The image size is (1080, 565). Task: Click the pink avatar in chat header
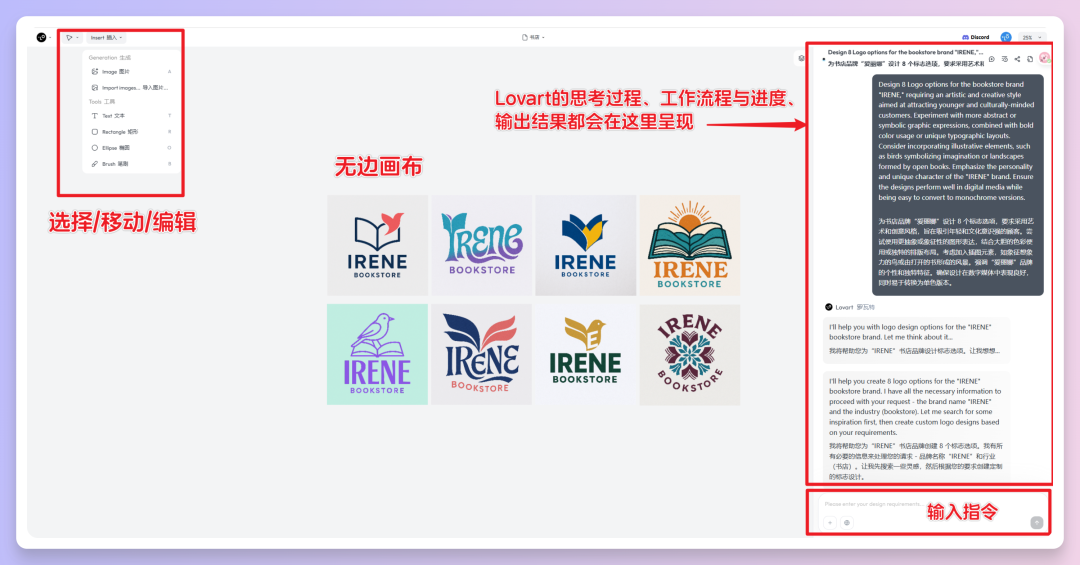point(1044,58)
